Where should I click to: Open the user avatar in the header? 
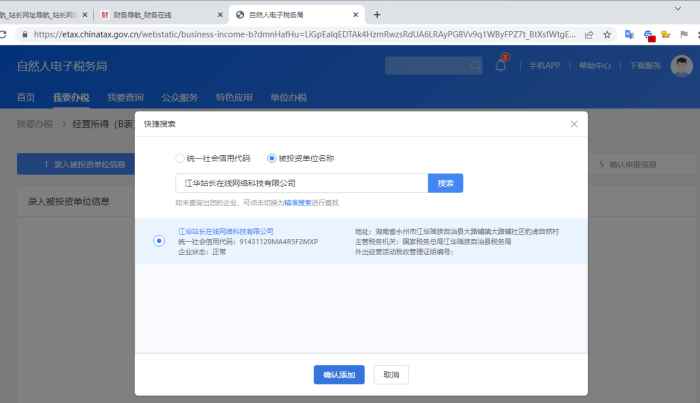[x=681, y=66]
